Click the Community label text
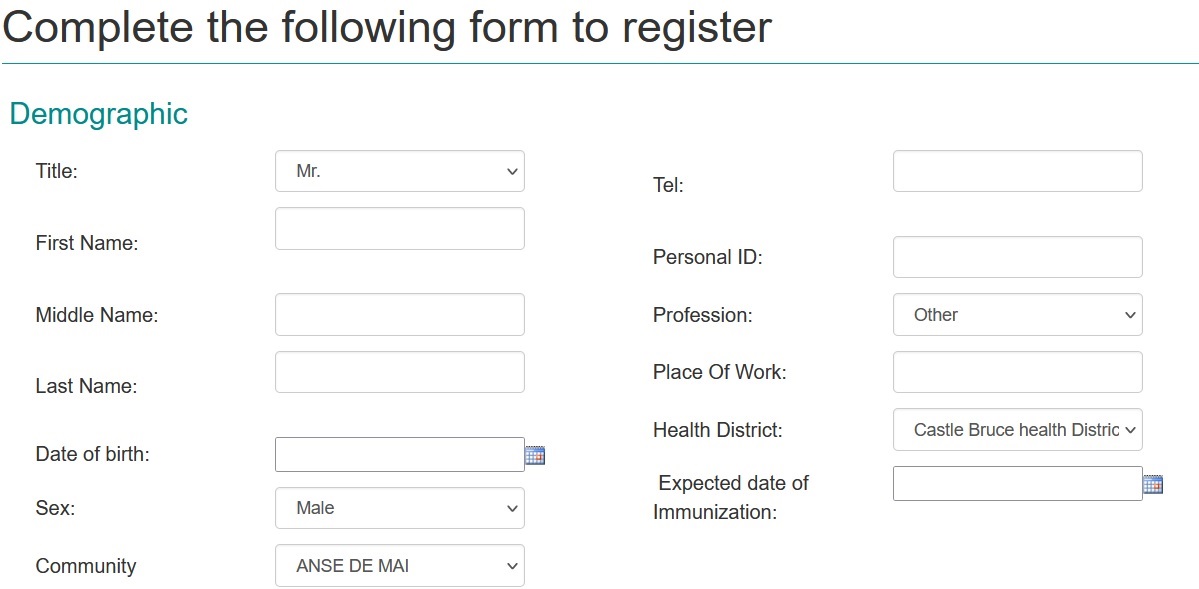This screenshot has height=589, width=1199. pyautogui.click(x=85, y=566)
